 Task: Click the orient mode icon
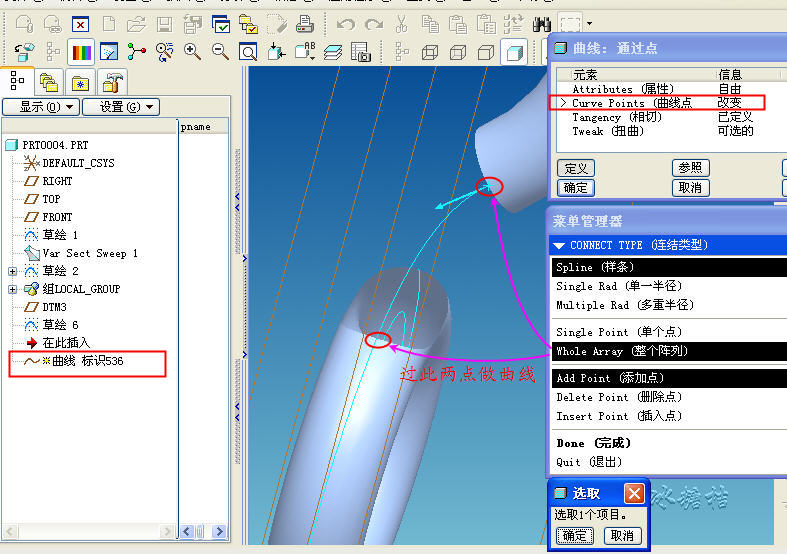(x=164, y=52)
